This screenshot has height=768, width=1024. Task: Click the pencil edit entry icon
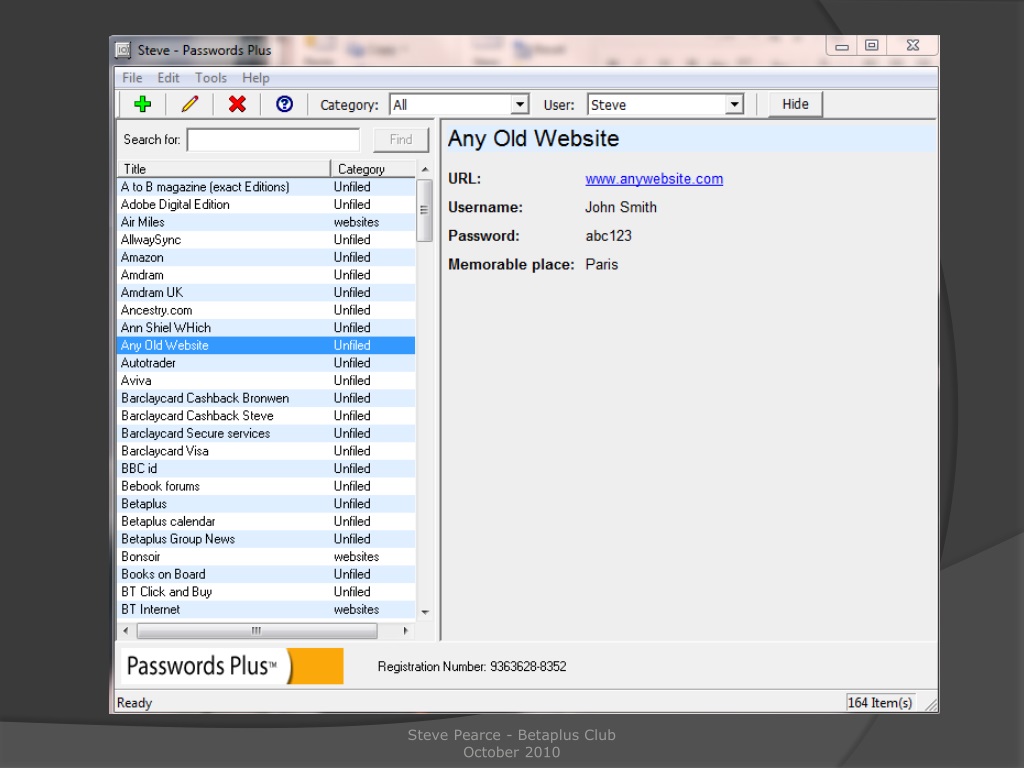(x=189, y=104)
